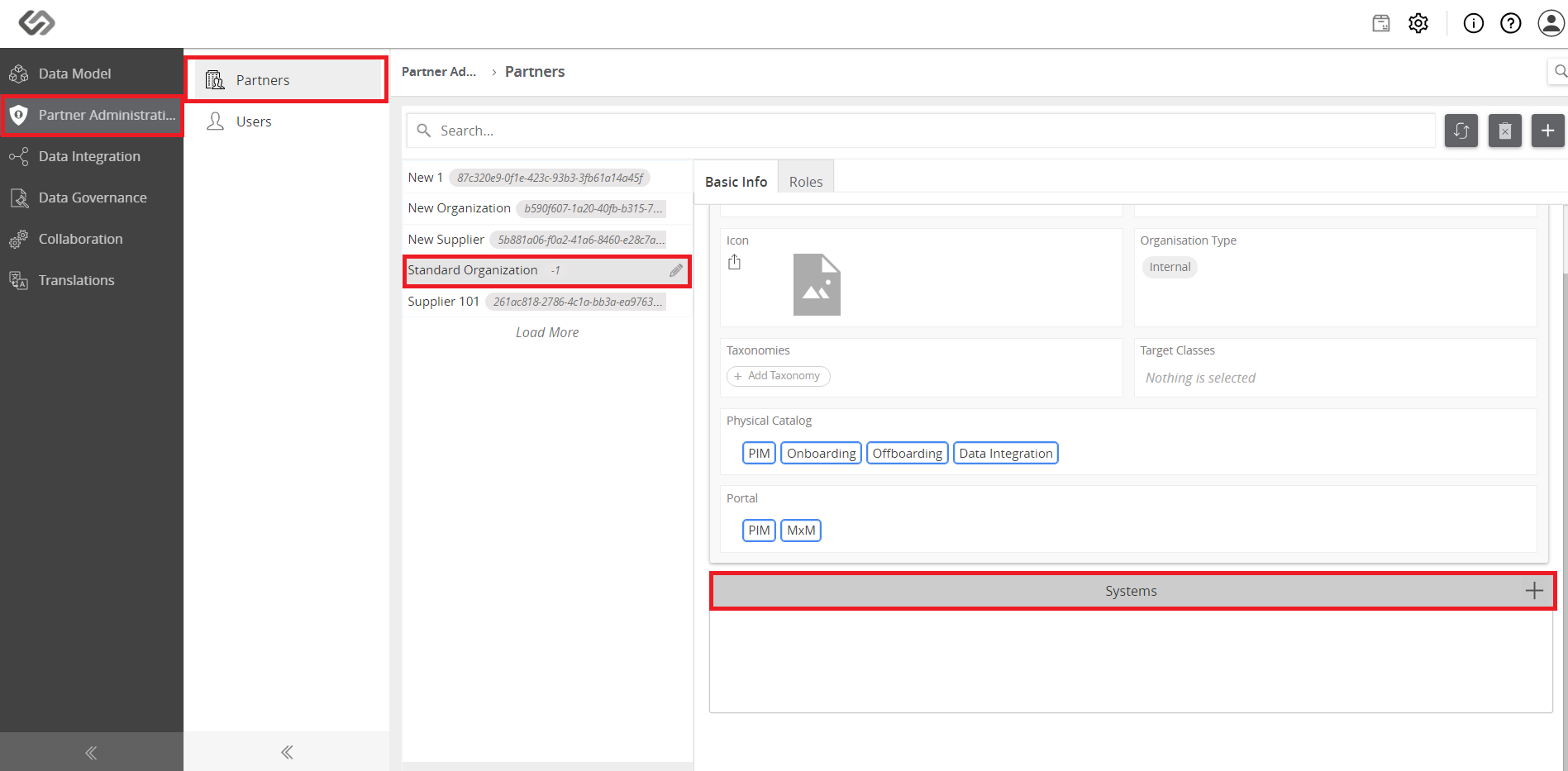Click the Partner Ad... breadcrumb

coord(439,72)
